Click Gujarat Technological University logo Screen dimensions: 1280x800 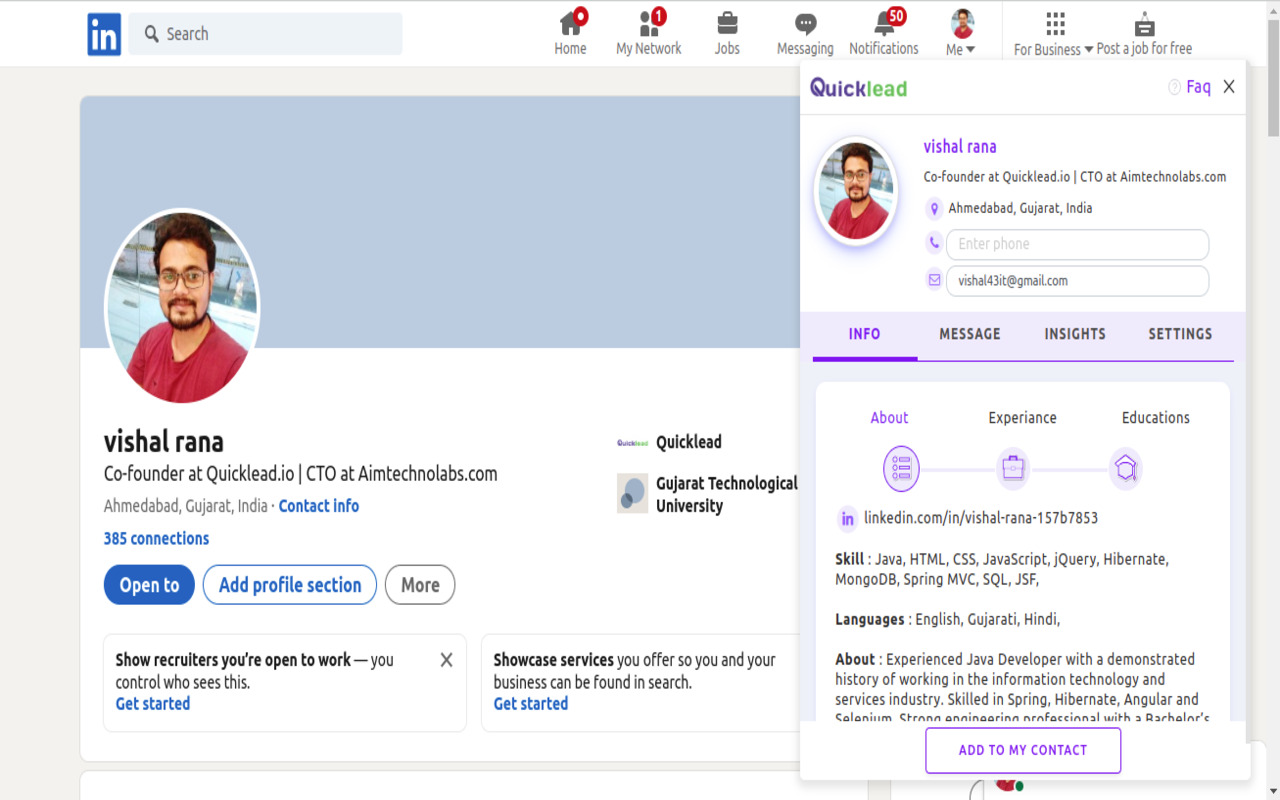coord(633,493)
